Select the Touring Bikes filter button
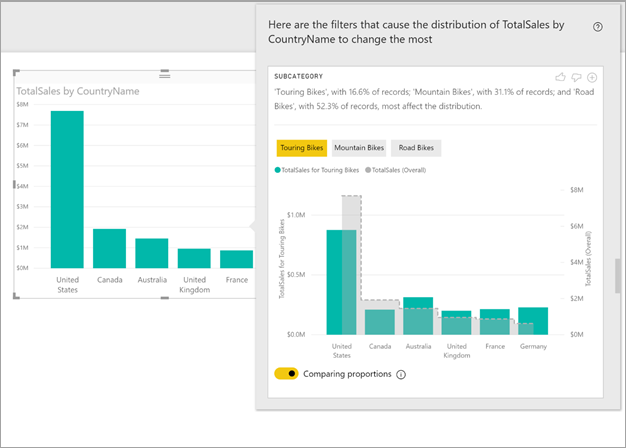Screen dimensions: 626x448 coord(302,148)
